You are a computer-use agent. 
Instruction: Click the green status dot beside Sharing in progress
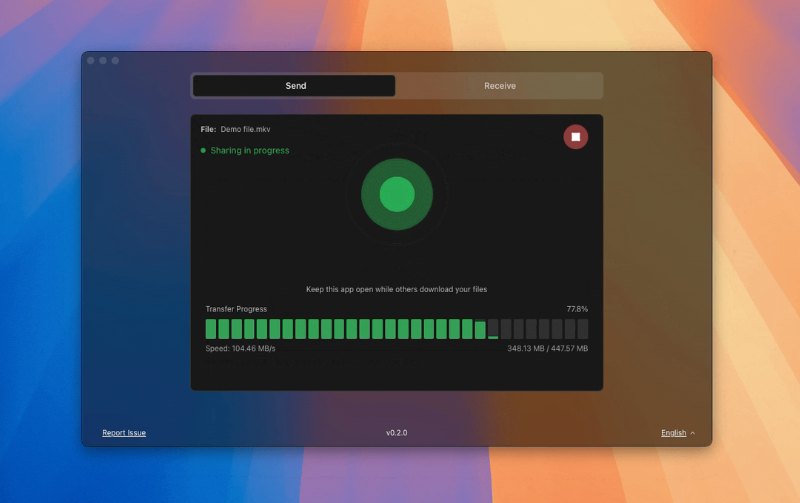click(x=203, y=150)
